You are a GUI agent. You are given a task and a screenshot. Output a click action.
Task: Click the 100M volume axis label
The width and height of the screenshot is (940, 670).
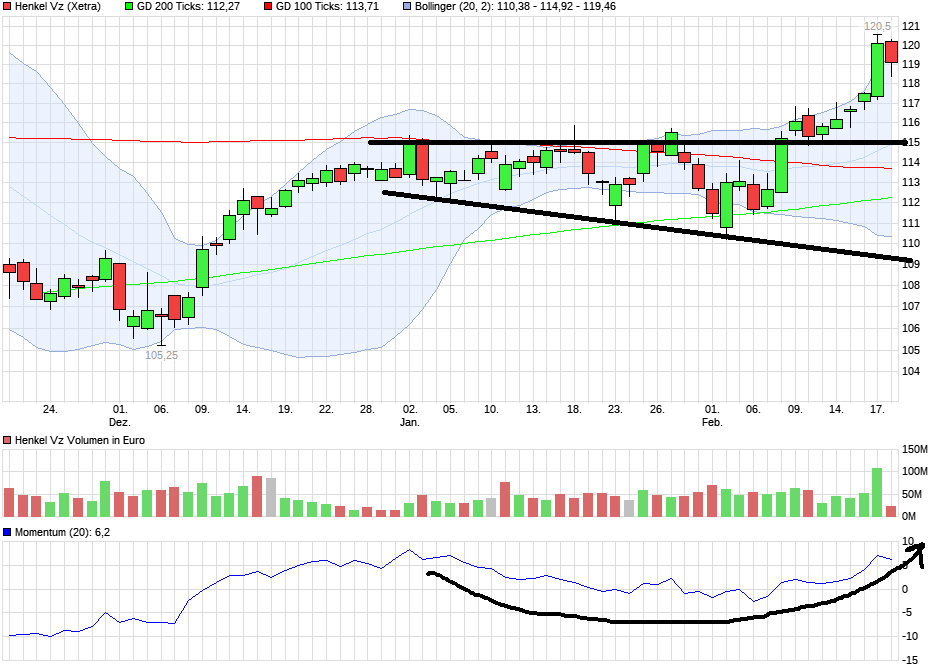point(915,472)
